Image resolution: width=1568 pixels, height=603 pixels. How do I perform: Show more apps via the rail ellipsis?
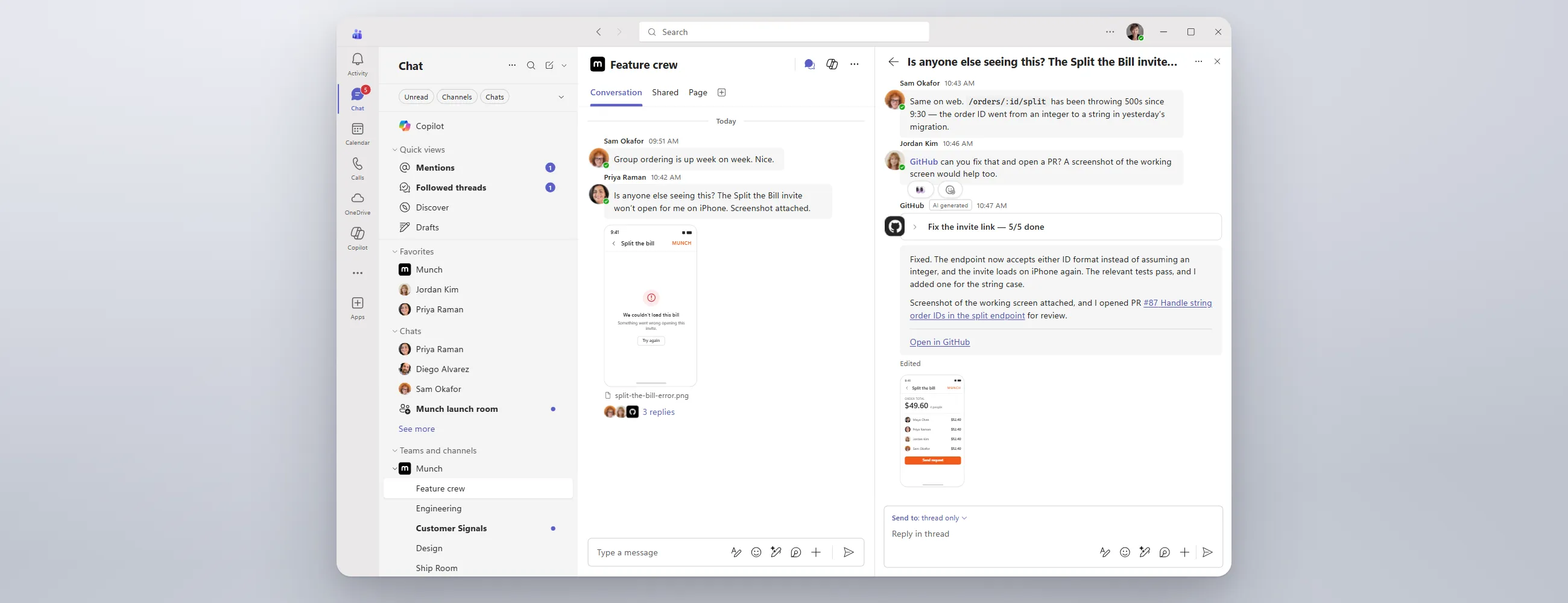coord(357,273)
